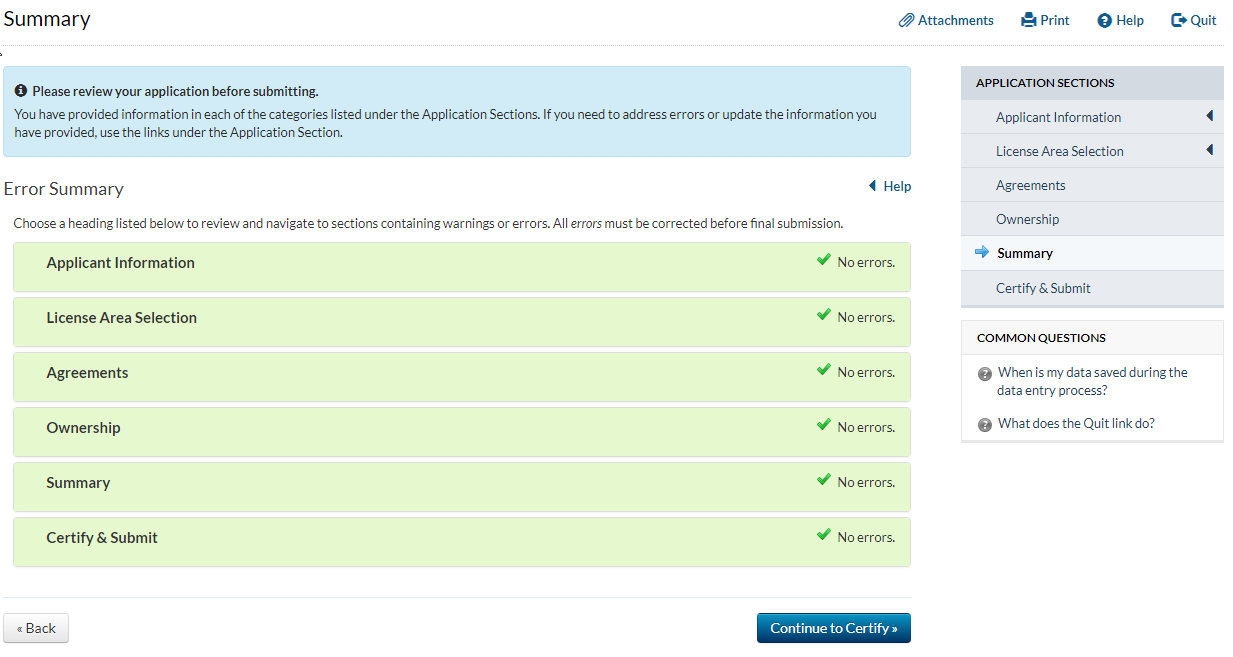Expand the Error Summary Help arrow
The height and width of the screenshot is (657, 1233).
tap(873, 186)
